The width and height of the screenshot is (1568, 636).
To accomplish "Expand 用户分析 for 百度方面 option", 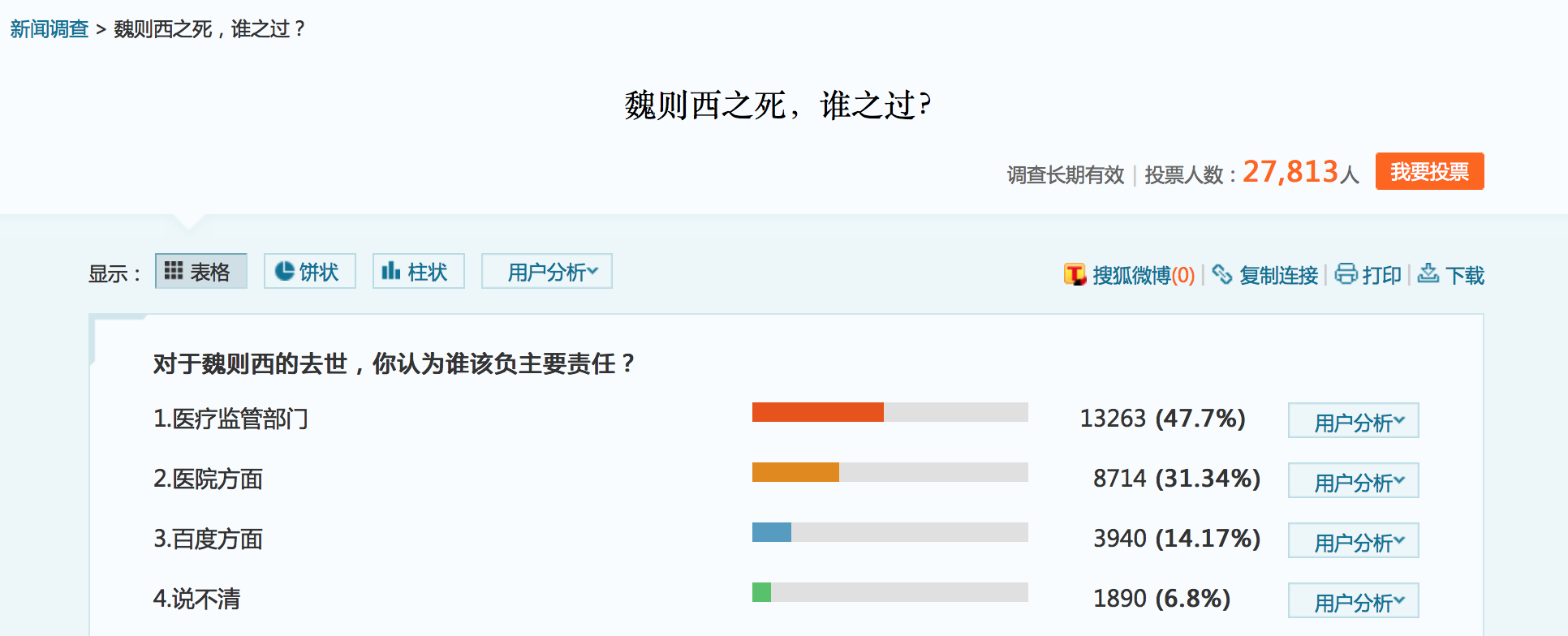I will pyautogui.click(x=1353, y=541).
